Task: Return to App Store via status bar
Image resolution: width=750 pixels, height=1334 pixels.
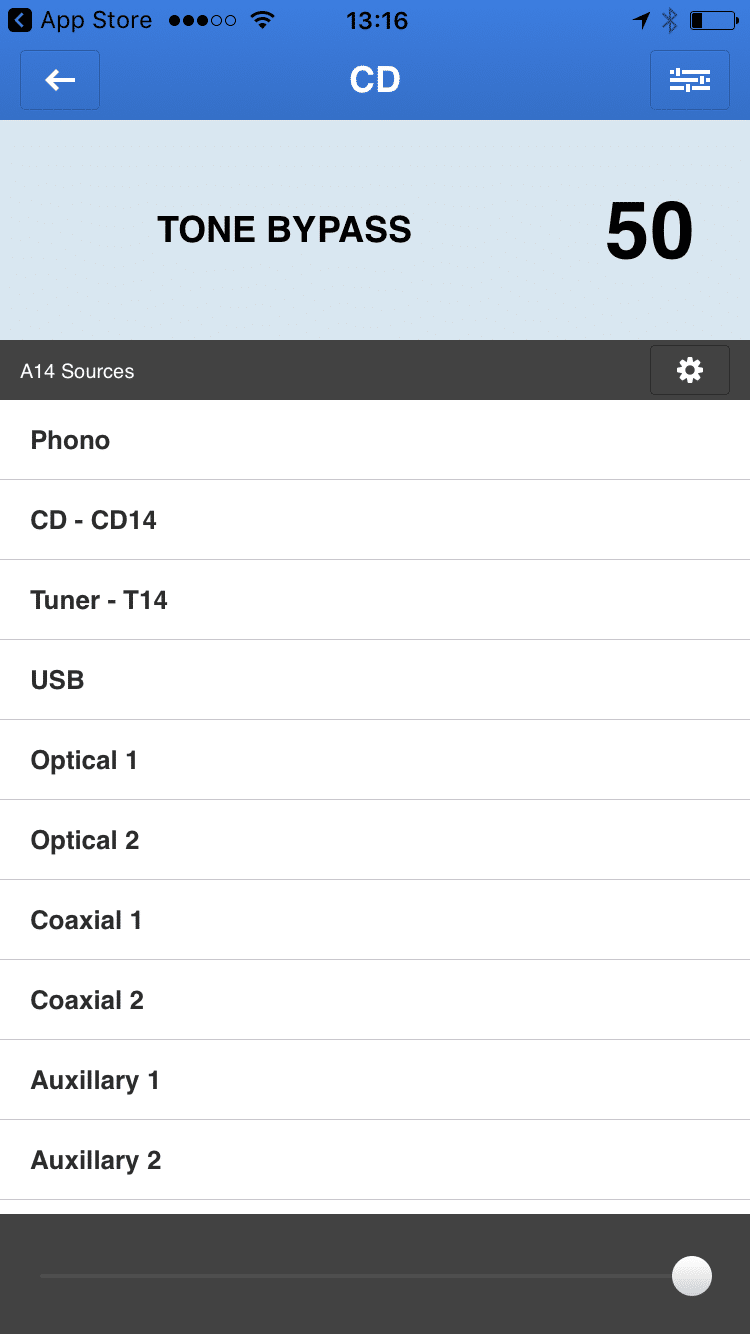Action: pyautogui.click(x=80, y=20)
